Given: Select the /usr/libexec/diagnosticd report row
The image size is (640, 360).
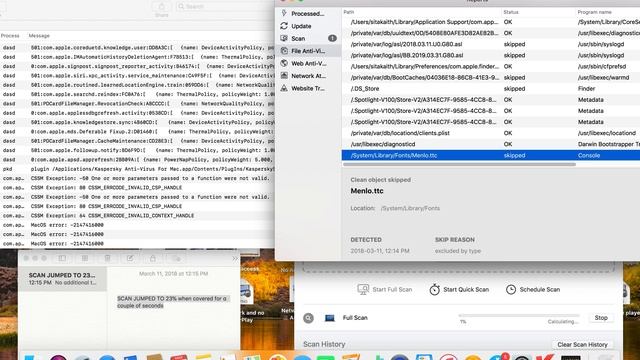Looking at the screenshot, I should pos(491,144).
